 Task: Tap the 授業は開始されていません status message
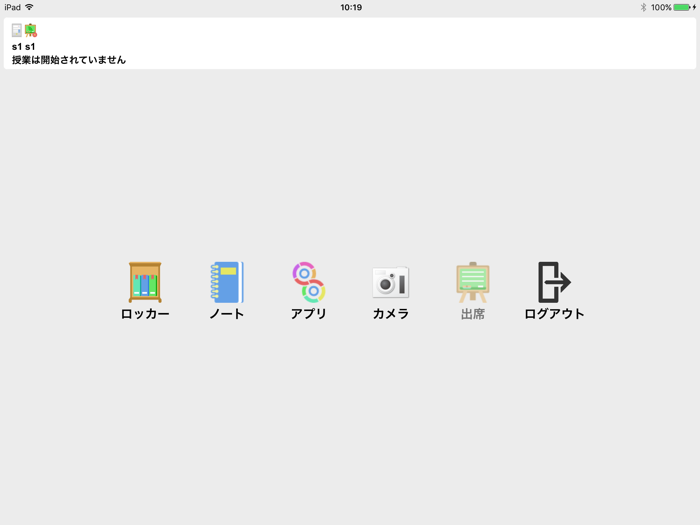[69, 60]
